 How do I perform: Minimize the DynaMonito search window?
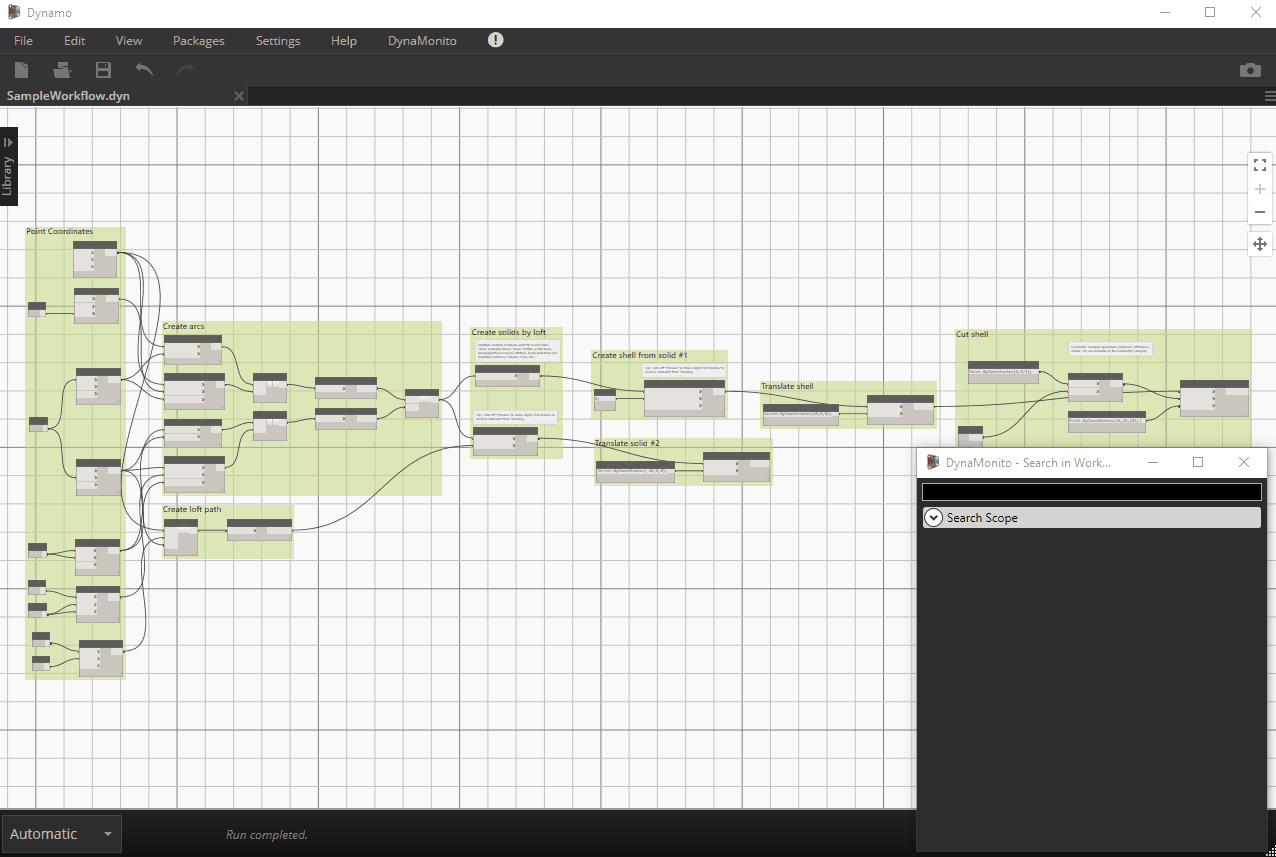click(x=1152, y=462)
